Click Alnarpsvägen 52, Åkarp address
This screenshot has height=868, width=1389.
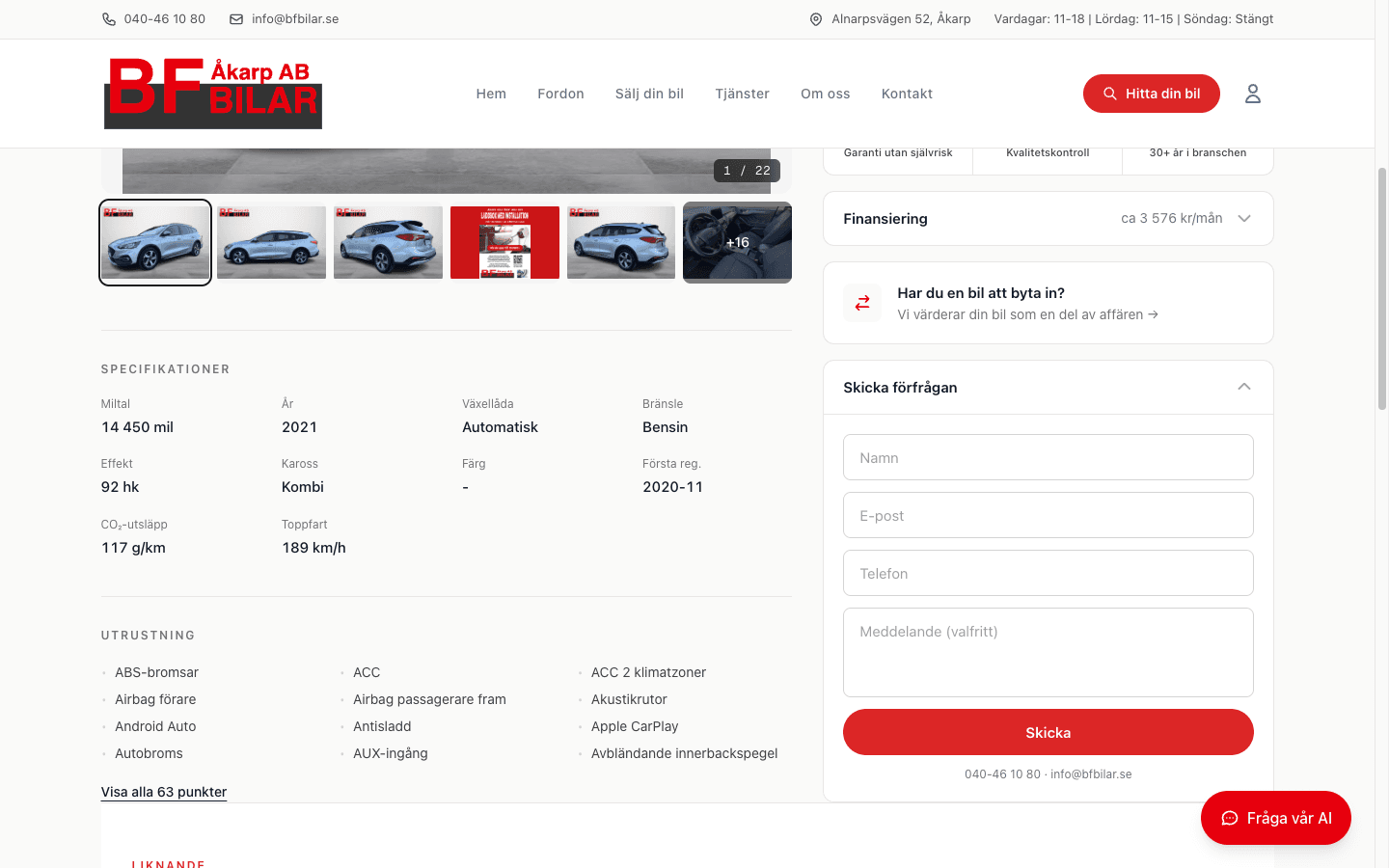tap(901, 19)
